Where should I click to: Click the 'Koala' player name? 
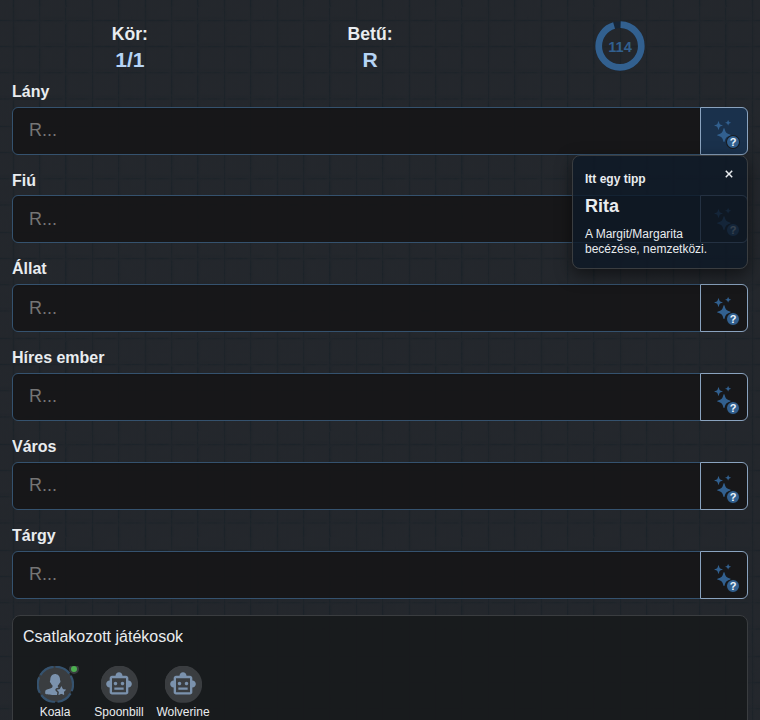55,712
